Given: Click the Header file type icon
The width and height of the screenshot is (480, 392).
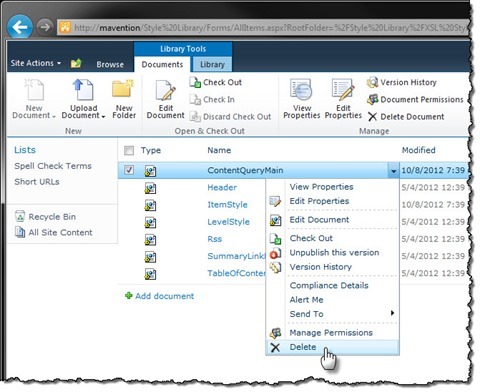Looking at the screenshot, I should click(x=150, y=188).
